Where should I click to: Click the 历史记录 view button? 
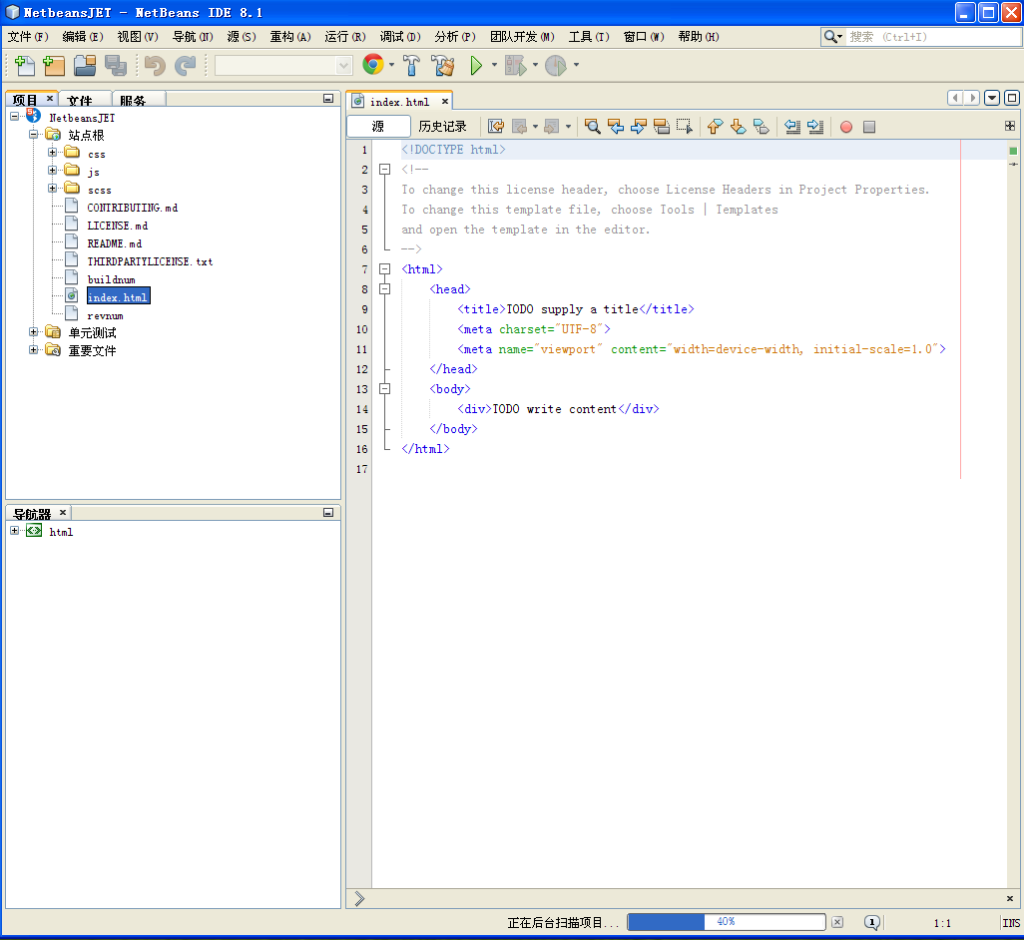pos(443,127)
